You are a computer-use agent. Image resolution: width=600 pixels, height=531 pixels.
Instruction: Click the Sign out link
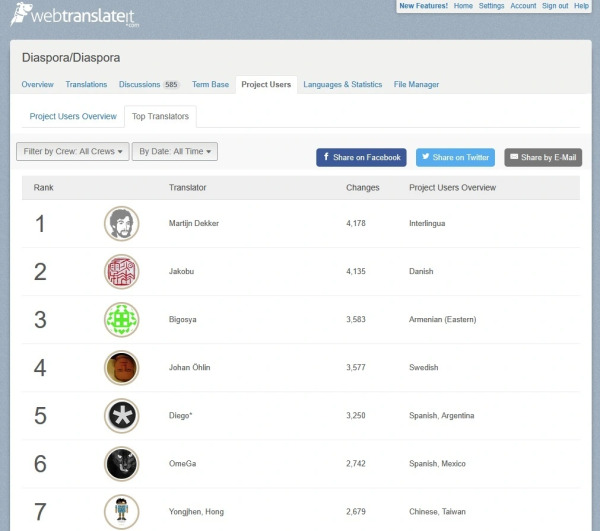tap(555, 6)
